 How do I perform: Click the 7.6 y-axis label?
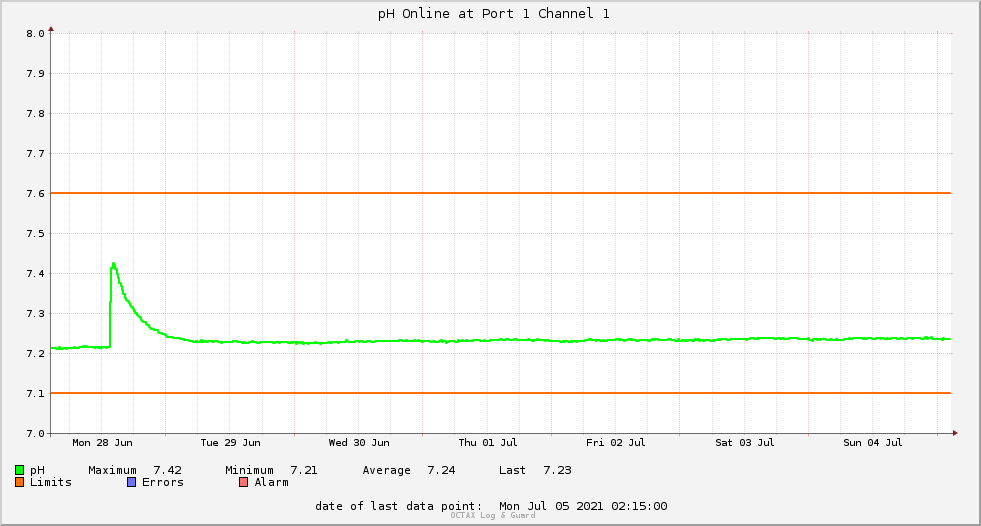tap(36, 194)
